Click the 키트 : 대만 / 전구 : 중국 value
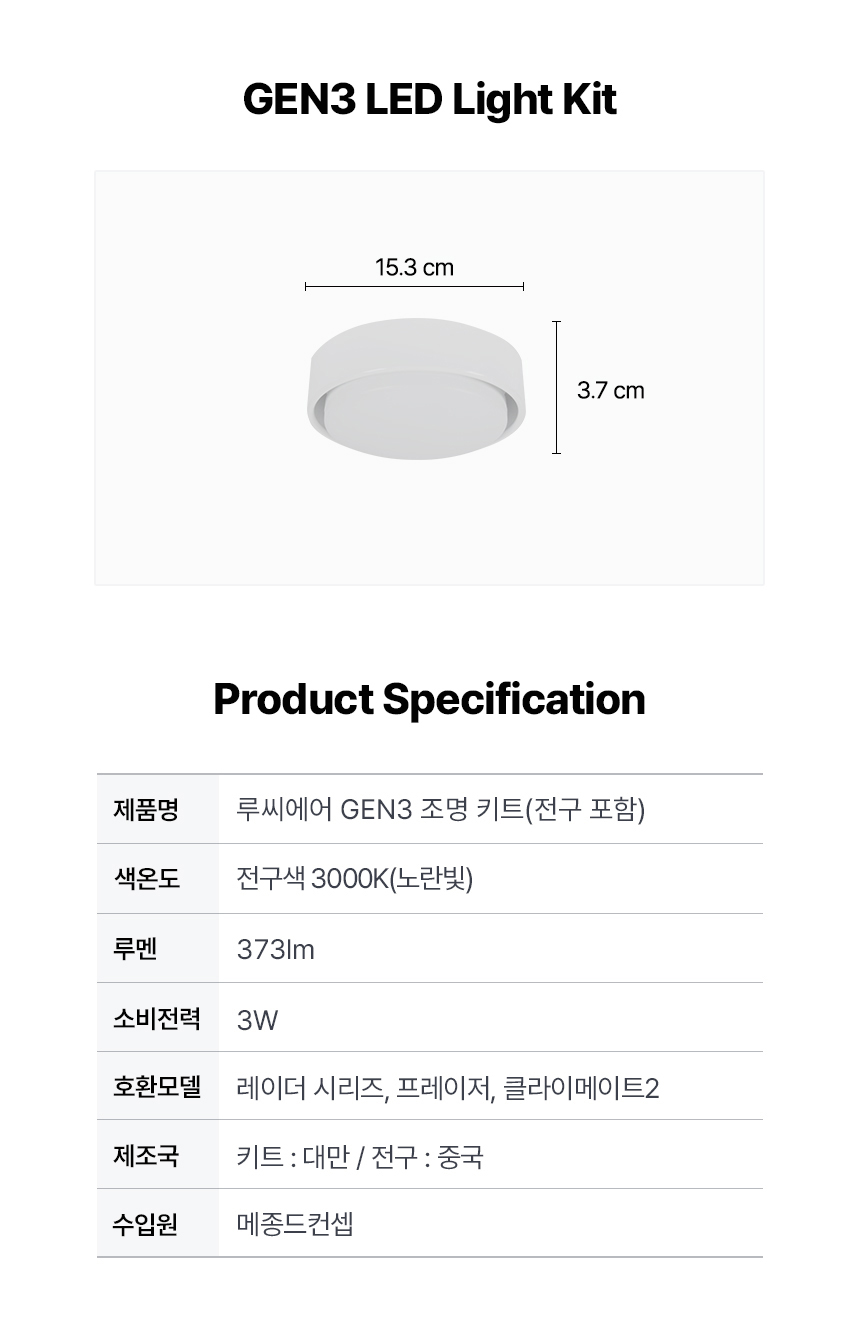 point(360,1157)
